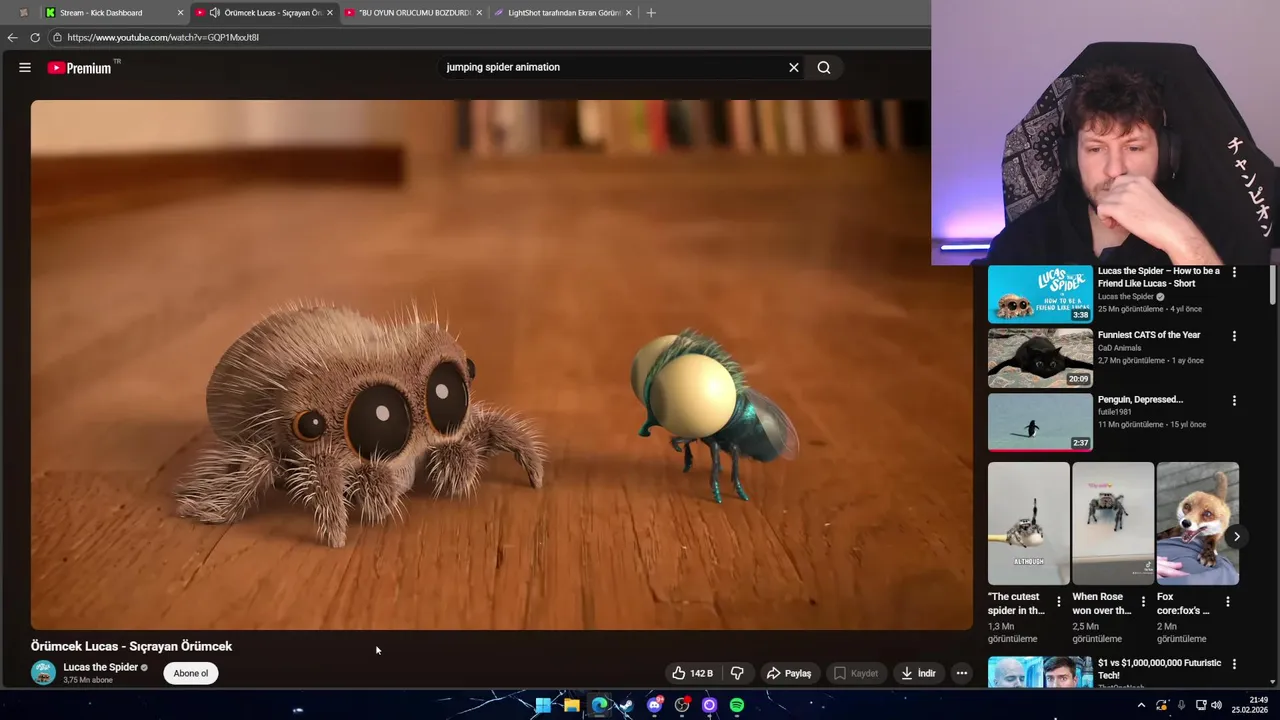Open options for 'How to be a Friend Like Lucas' video

[x=1234, y=272]
